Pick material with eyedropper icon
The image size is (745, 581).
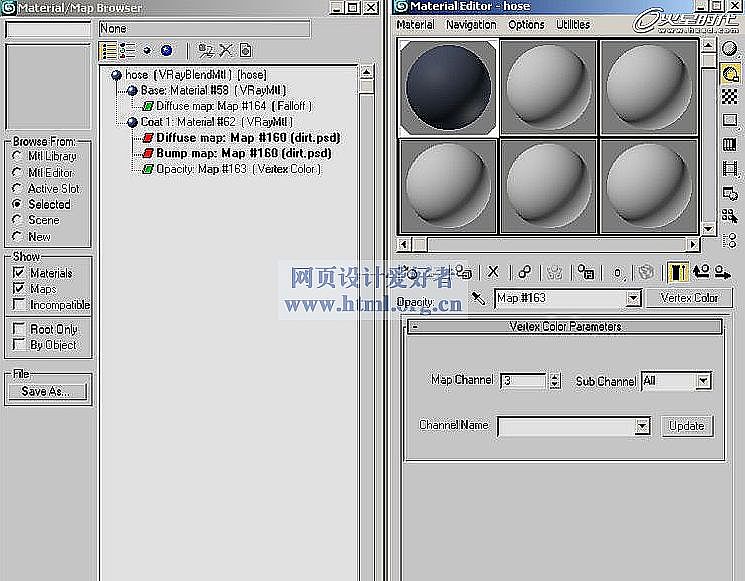[478, 298]
